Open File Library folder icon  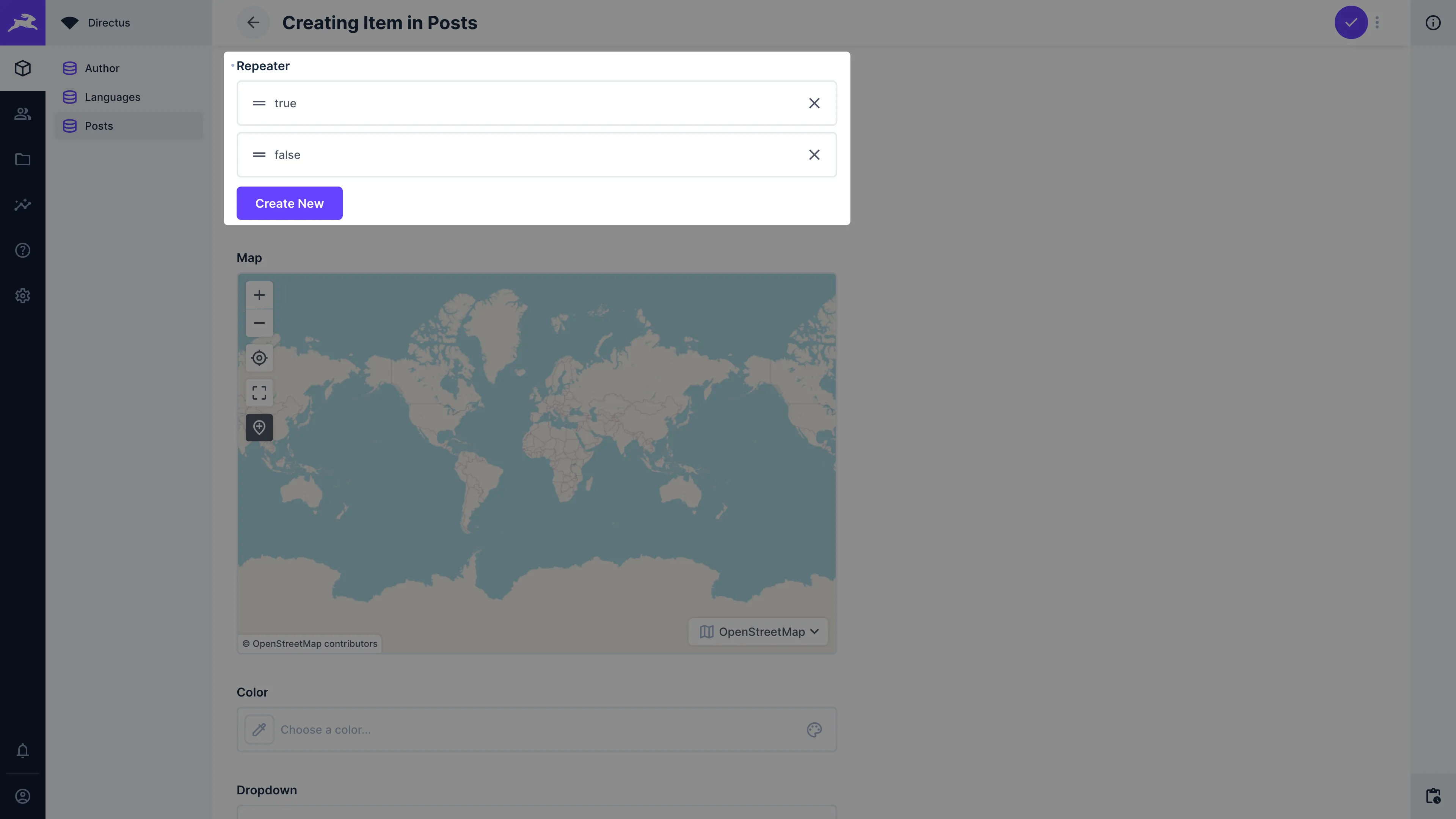[23, 159]
